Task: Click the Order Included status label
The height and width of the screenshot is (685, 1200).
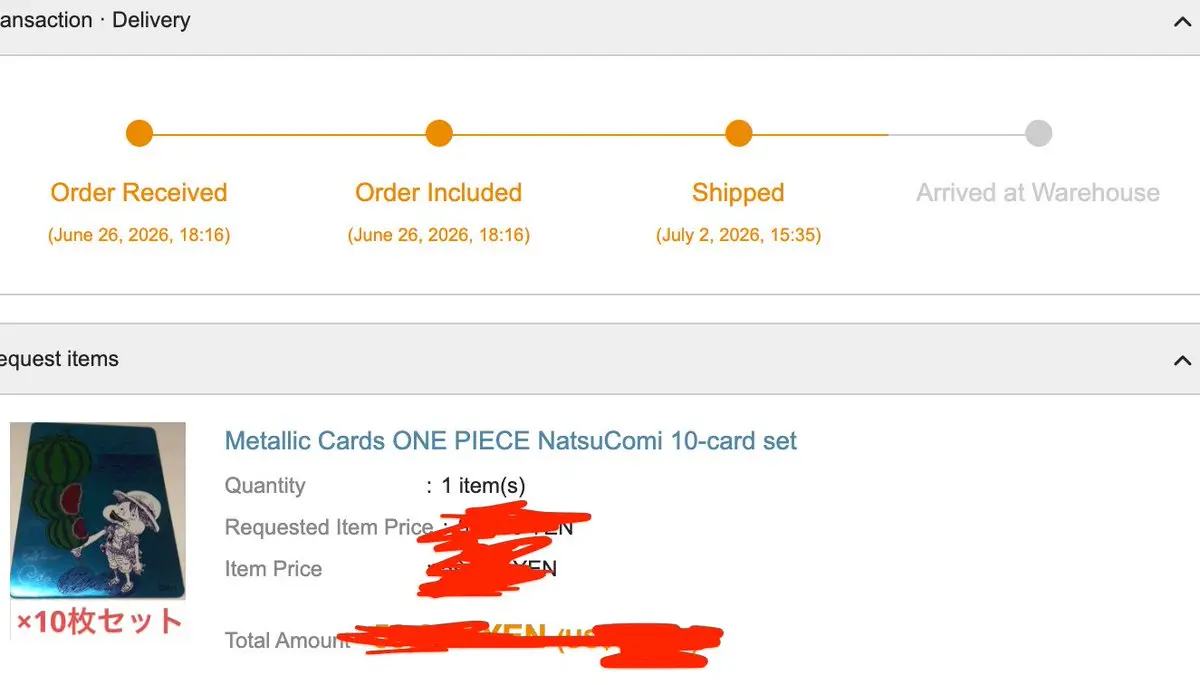Action: coord(439,192)
